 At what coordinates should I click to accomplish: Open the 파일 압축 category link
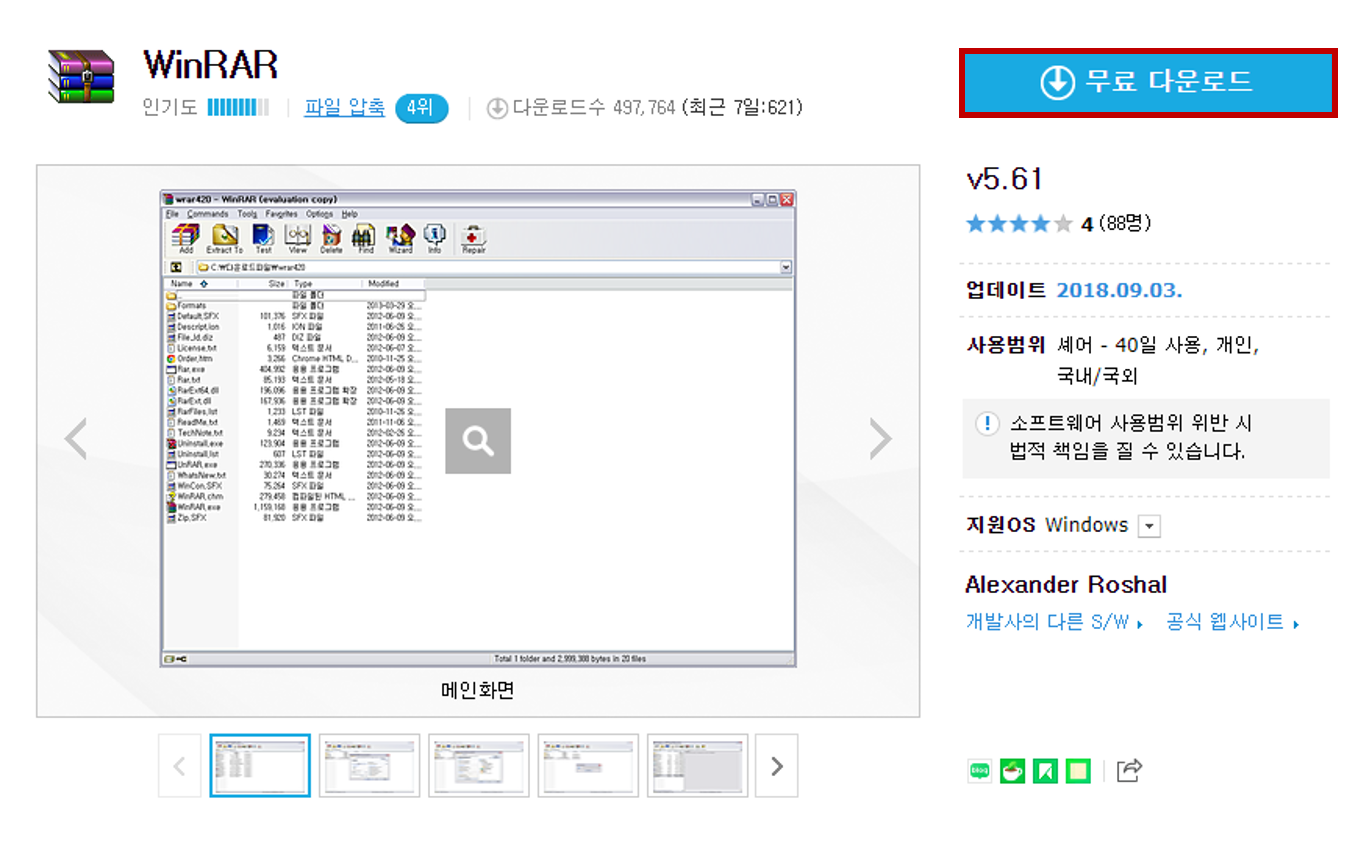pos(345,107)
